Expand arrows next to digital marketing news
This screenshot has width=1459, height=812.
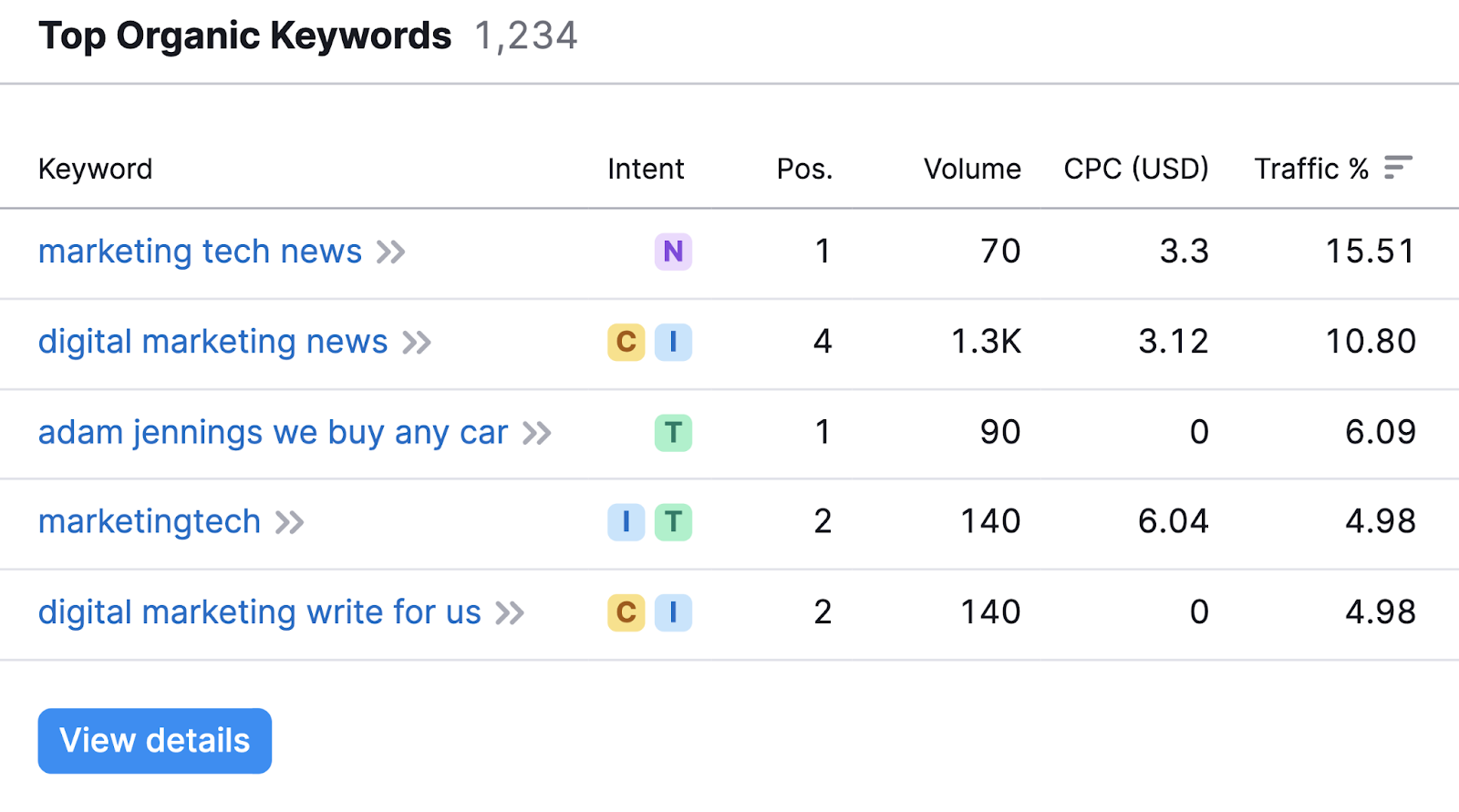417,343
